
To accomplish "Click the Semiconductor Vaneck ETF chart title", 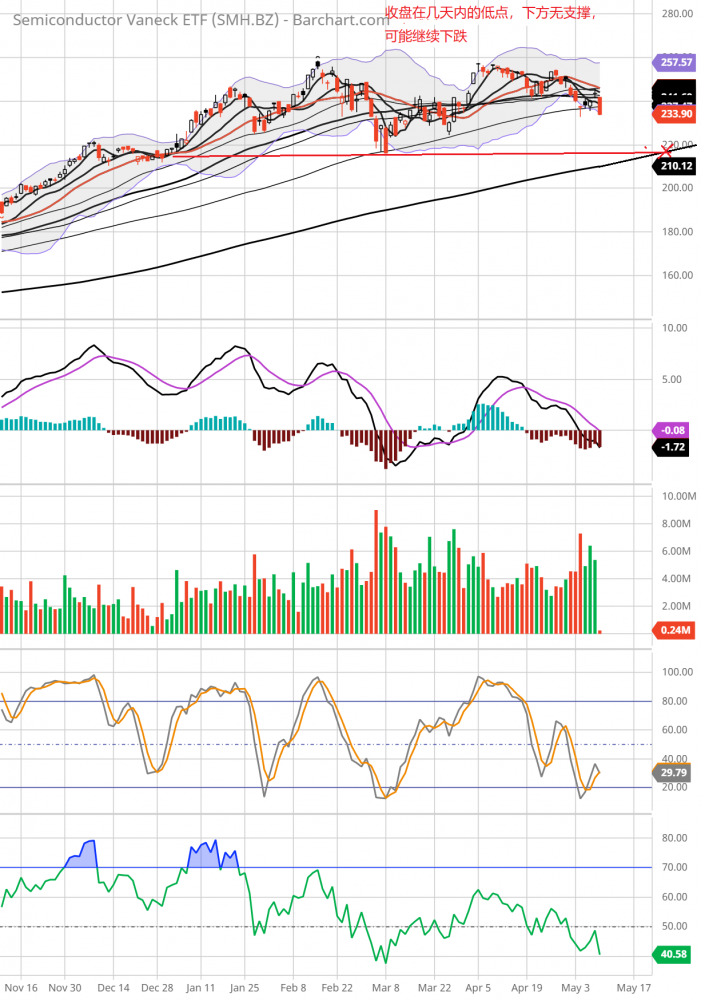I will [x=200, y=19].
